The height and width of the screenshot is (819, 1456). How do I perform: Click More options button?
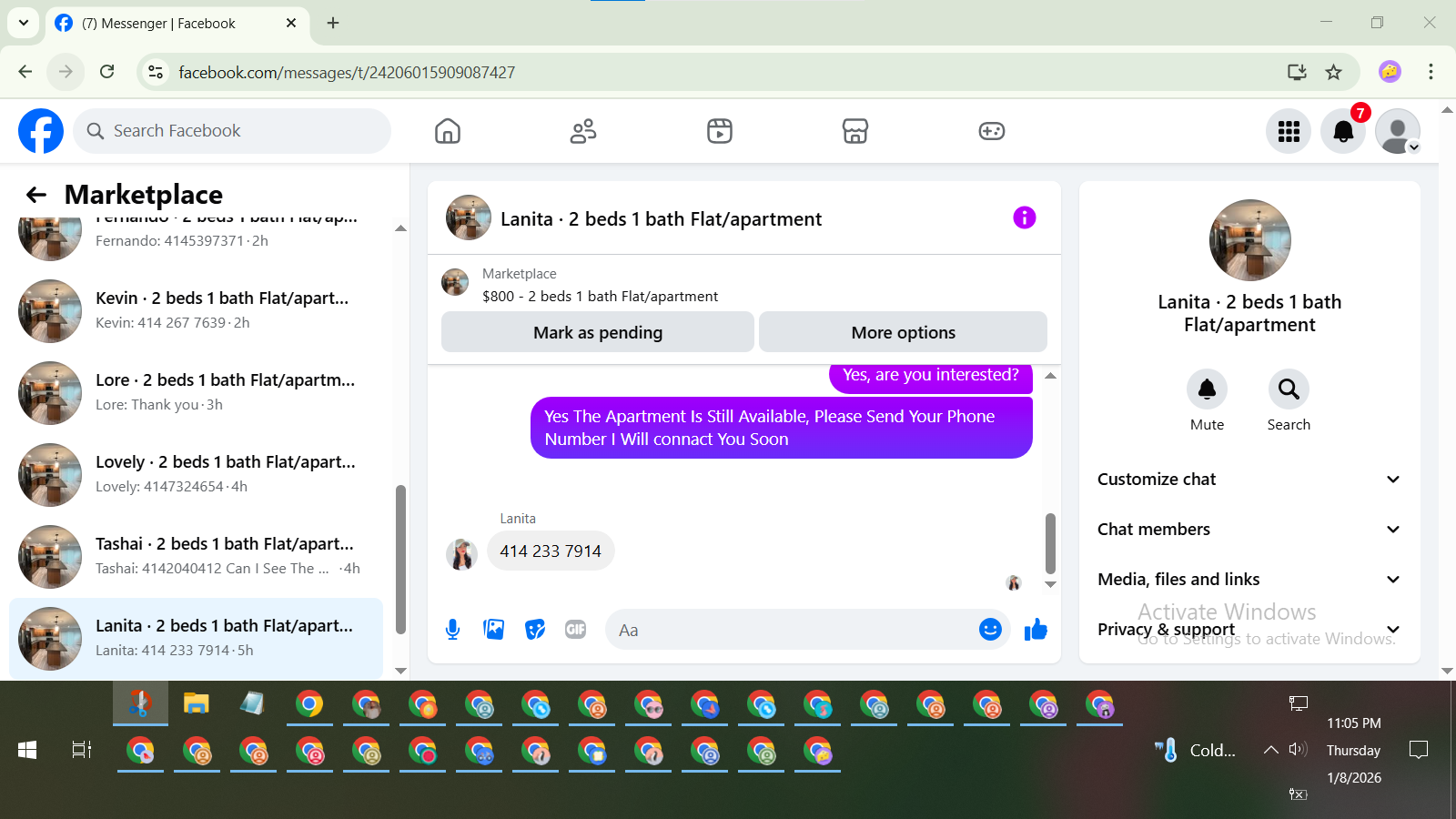[903, 332]
